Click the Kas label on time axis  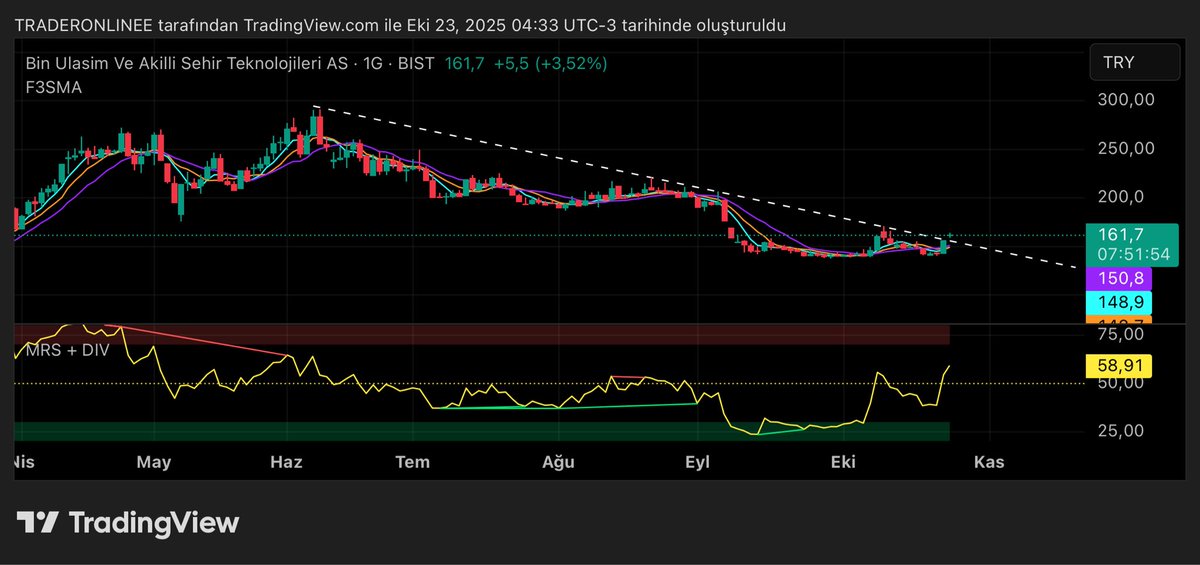[x=989, y=462]
